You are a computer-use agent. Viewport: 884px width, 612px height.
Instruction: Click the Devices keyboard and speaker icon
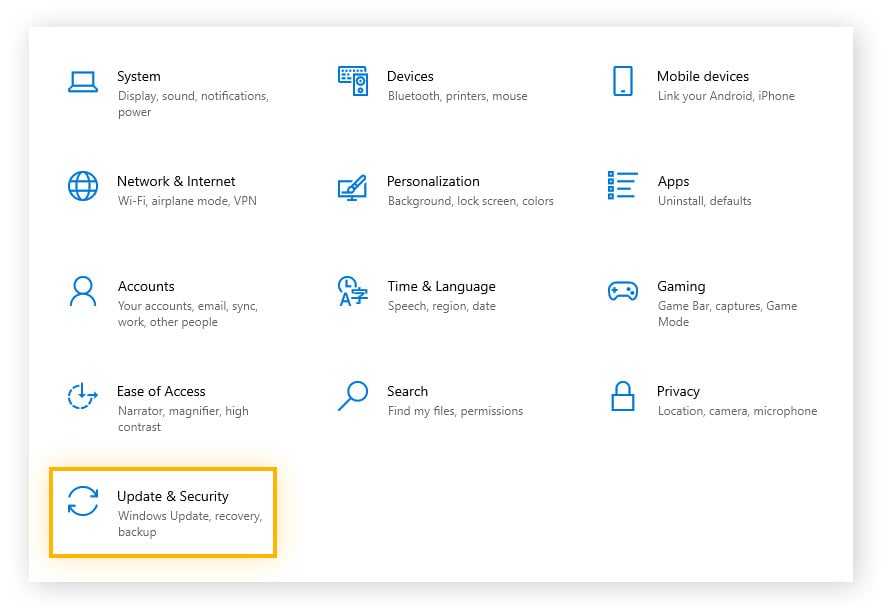[353, 81]
